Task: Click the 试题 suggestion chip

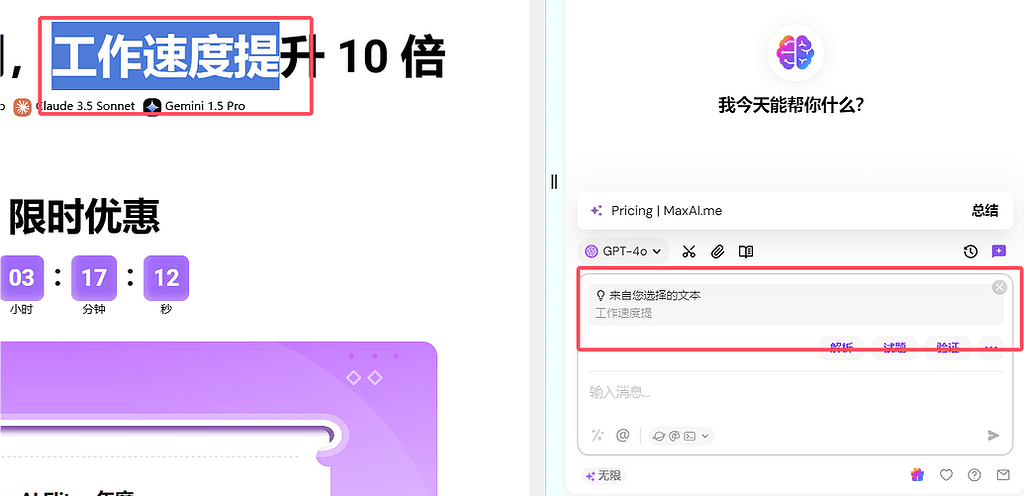Action: (x=895, y=347)
